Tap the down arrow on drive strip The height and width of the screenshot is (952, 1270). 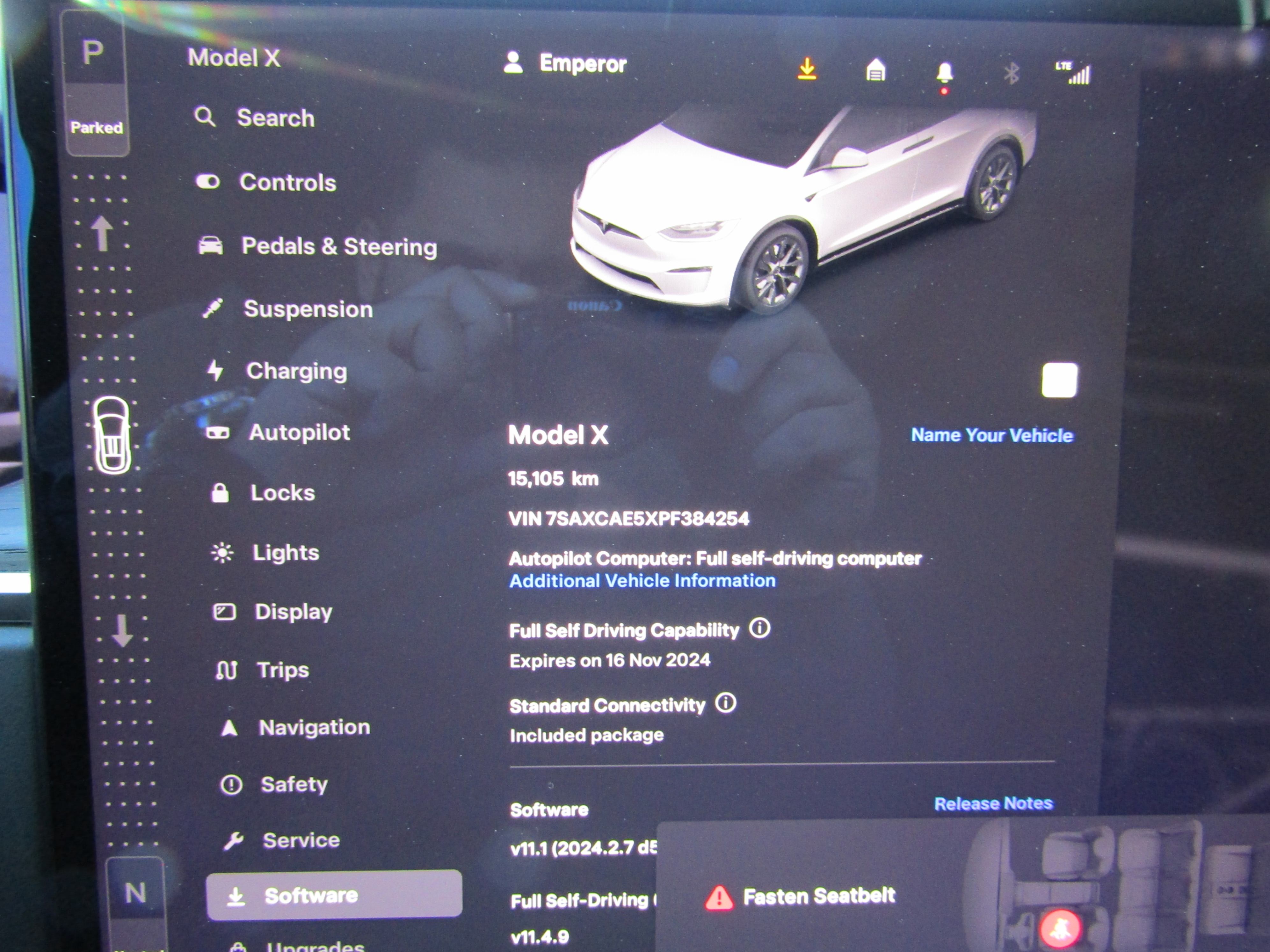(122, 630)
